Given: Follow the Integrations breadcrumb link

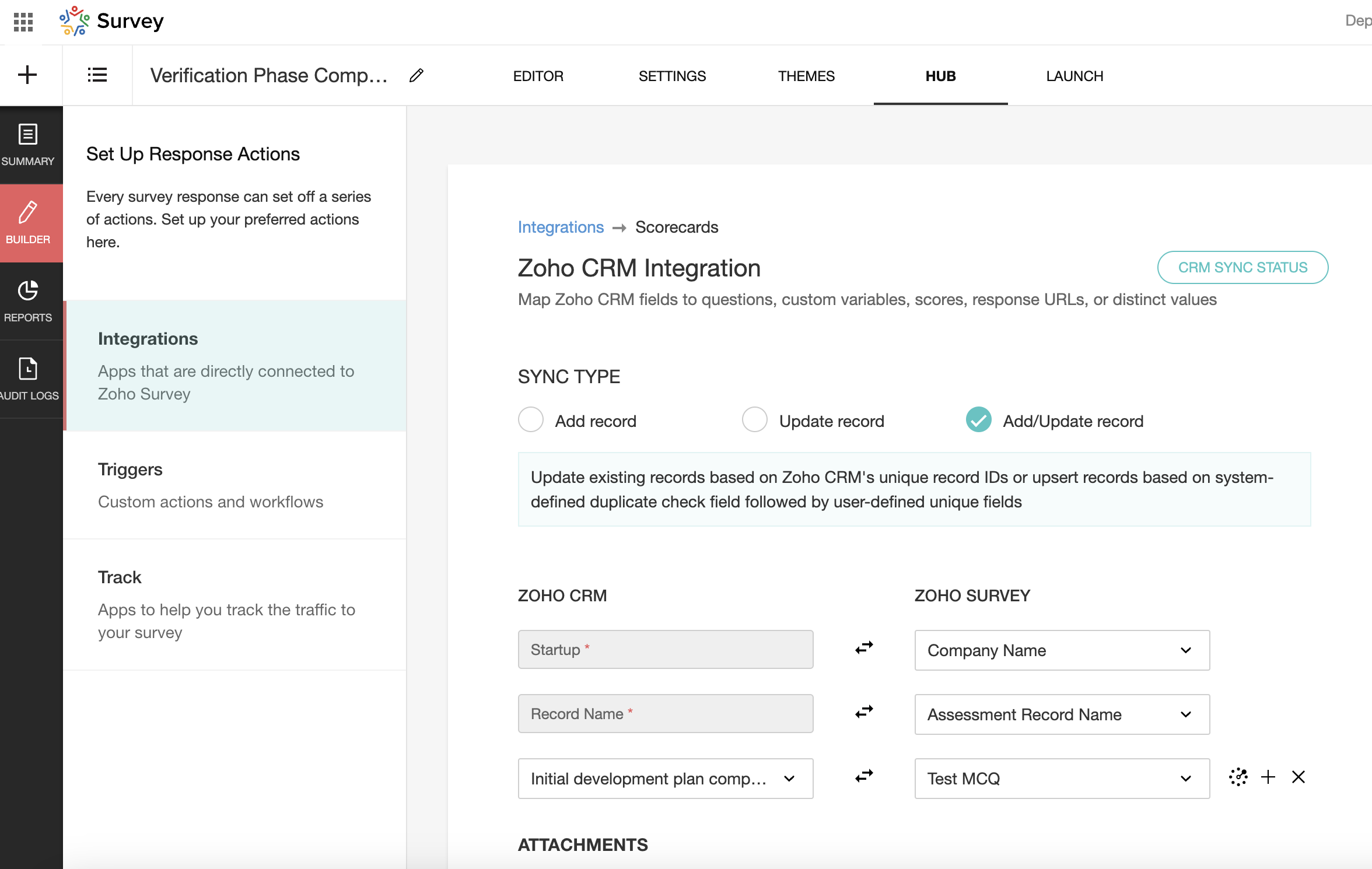Looking at the screenshot, I should pyautogui.click(x=561, y=227).
